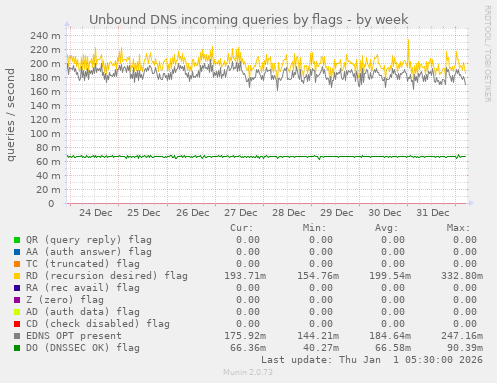Image resolution: width=497 pixels, height=383 pixels.
Task: Click the 'Cur:' column header
Action: click(x=242, y=228)
